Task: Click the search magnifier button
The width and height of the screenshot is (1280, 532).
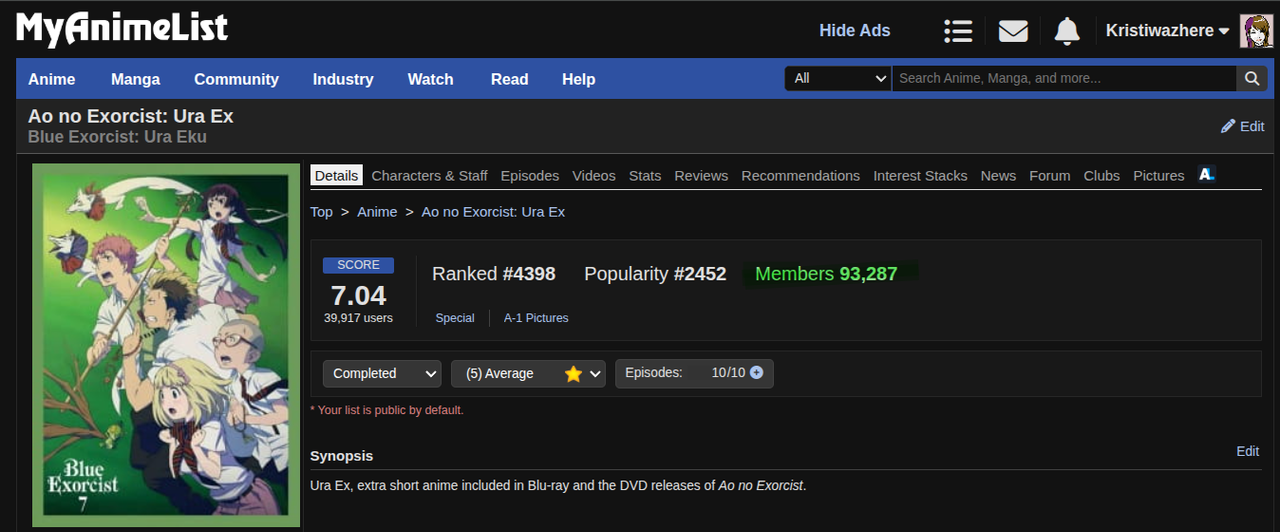Action: pos(1252,78)
